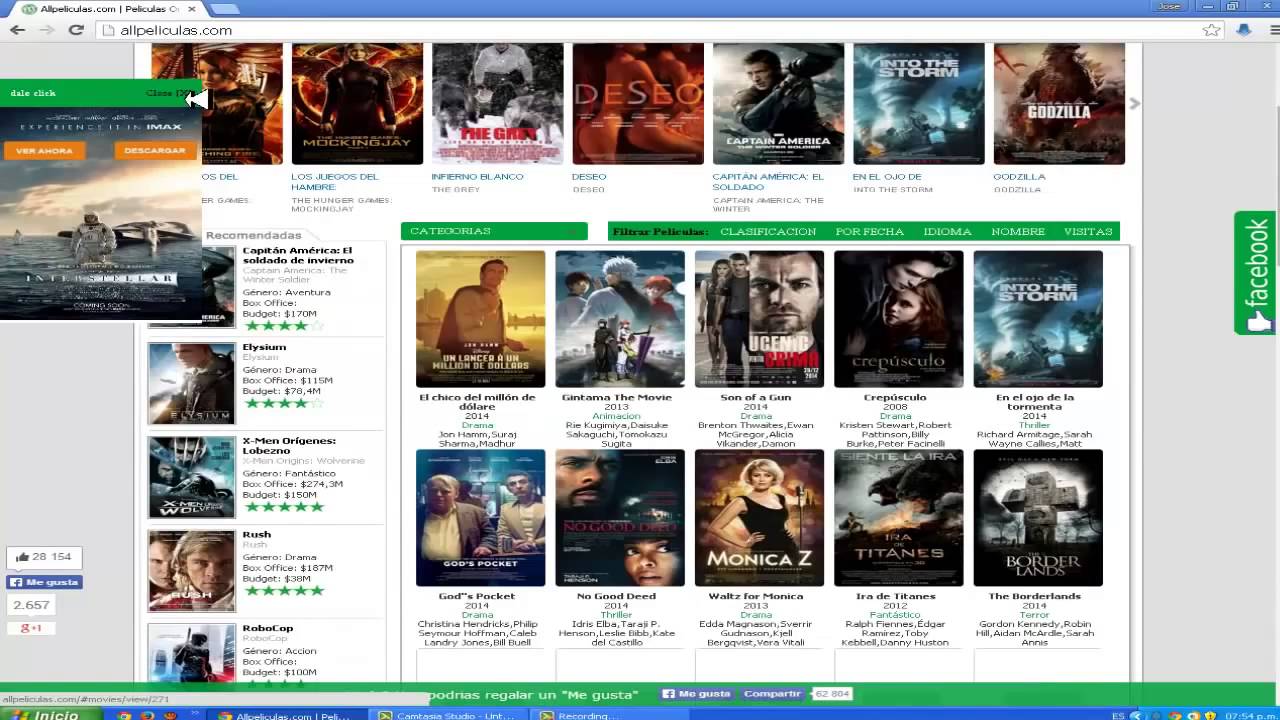The height and width of the screenshot is (720, 1280).
Task: Click the Chrome quick launch icon
Action: tap(123, 715)
